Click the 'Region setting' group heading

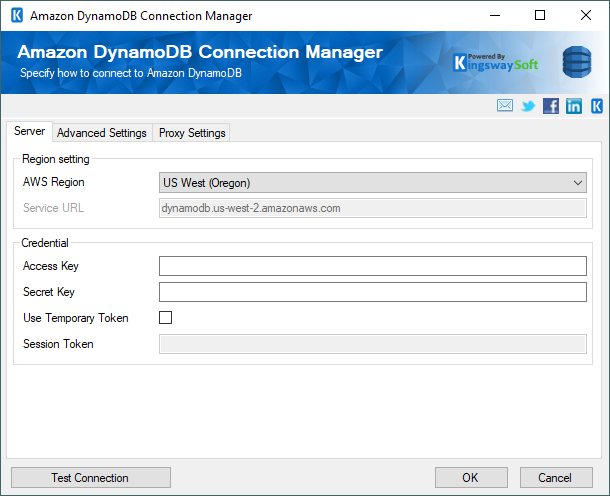pyautogui.click(x=56, y=159)
